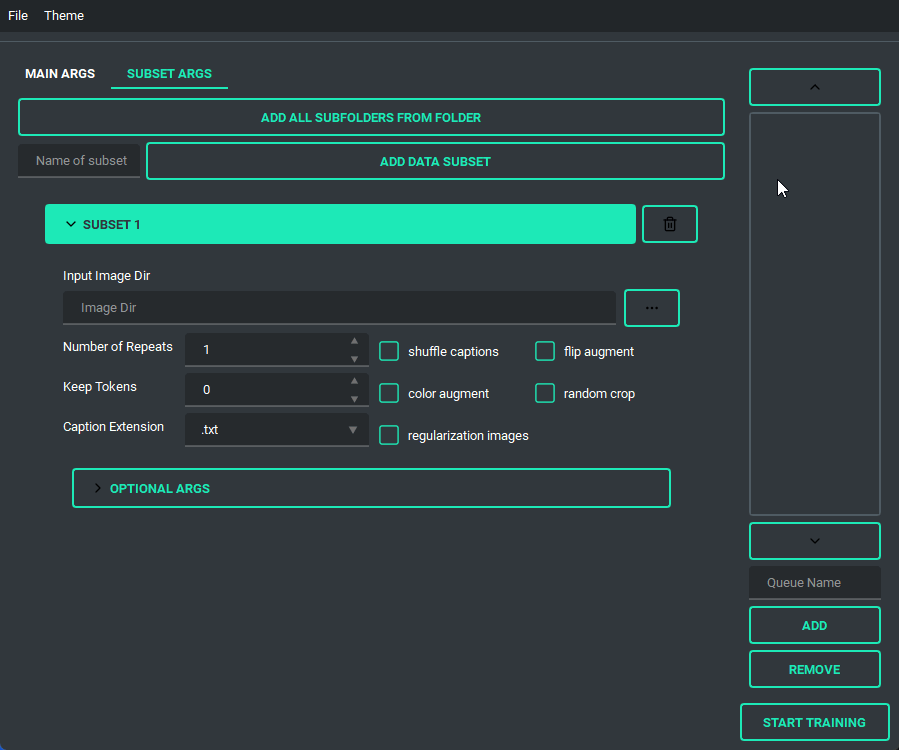Click the empty queue list panel

click(x=815, y=314)
